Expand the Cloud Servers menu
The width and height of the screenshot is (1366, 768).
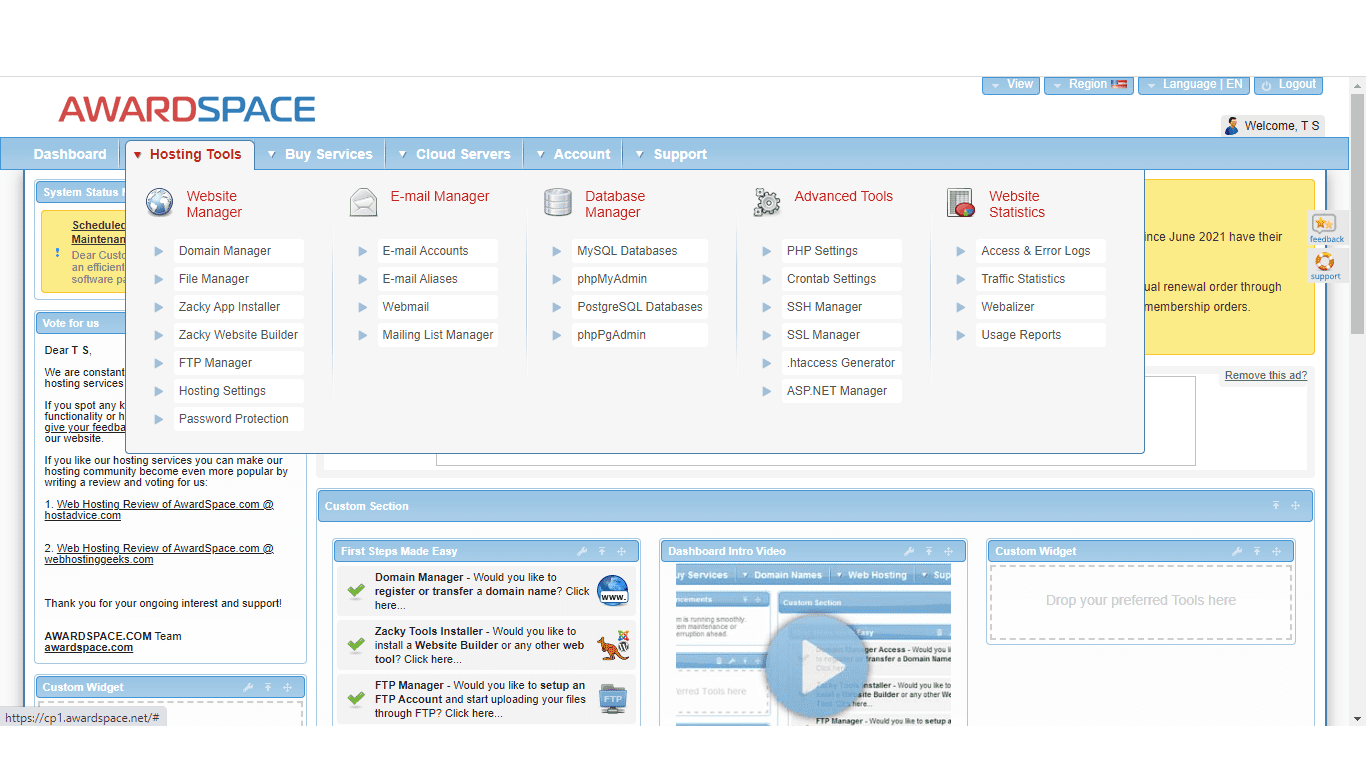coord(454,154)
